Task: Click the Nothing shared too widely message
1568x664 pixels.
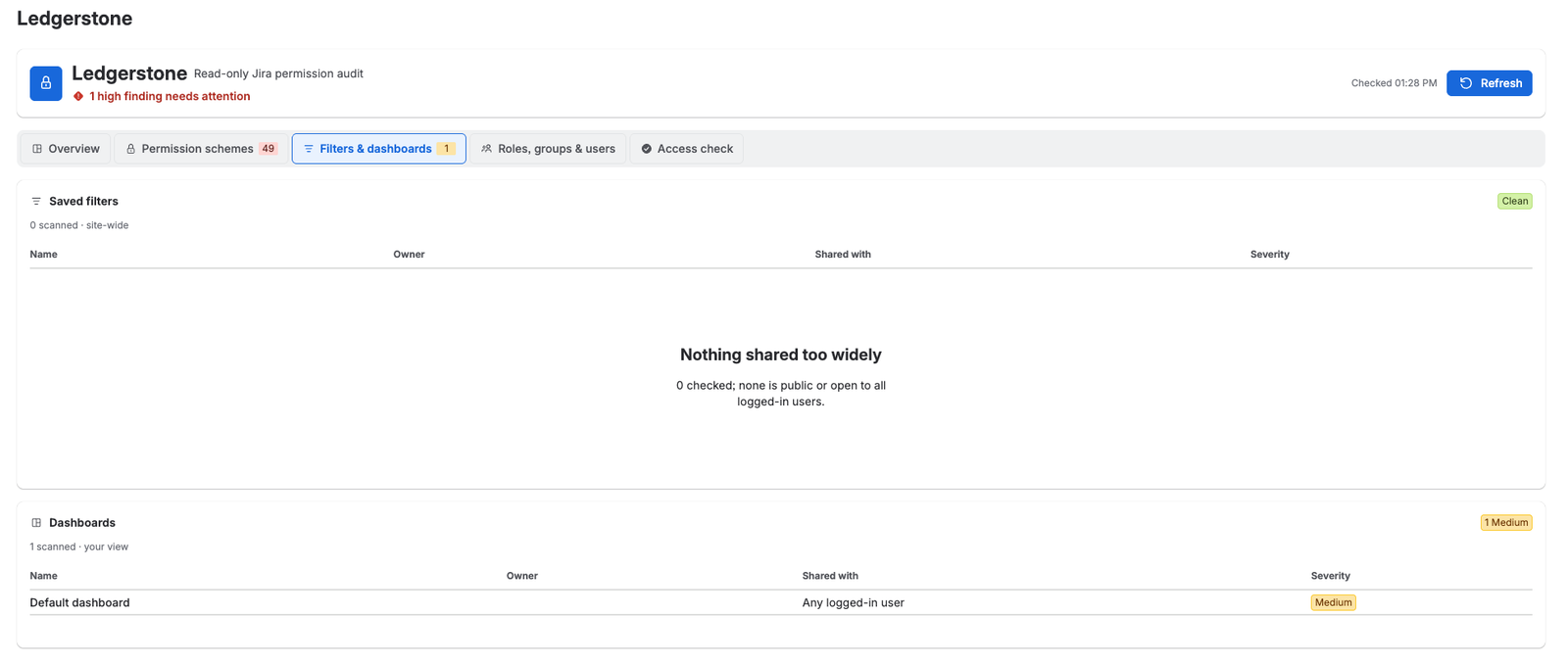Action: click(781, 355)
